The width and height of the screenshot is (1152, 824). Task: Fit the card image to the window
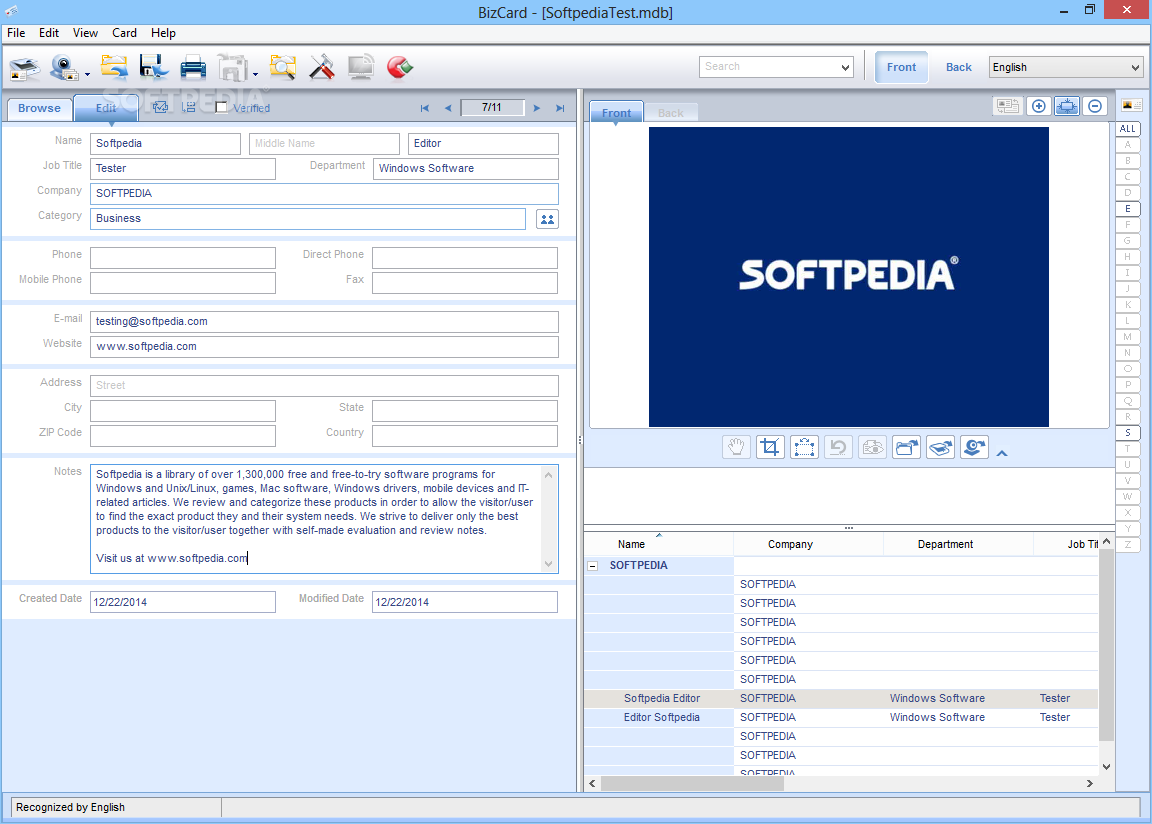[x=1067, y=106]
